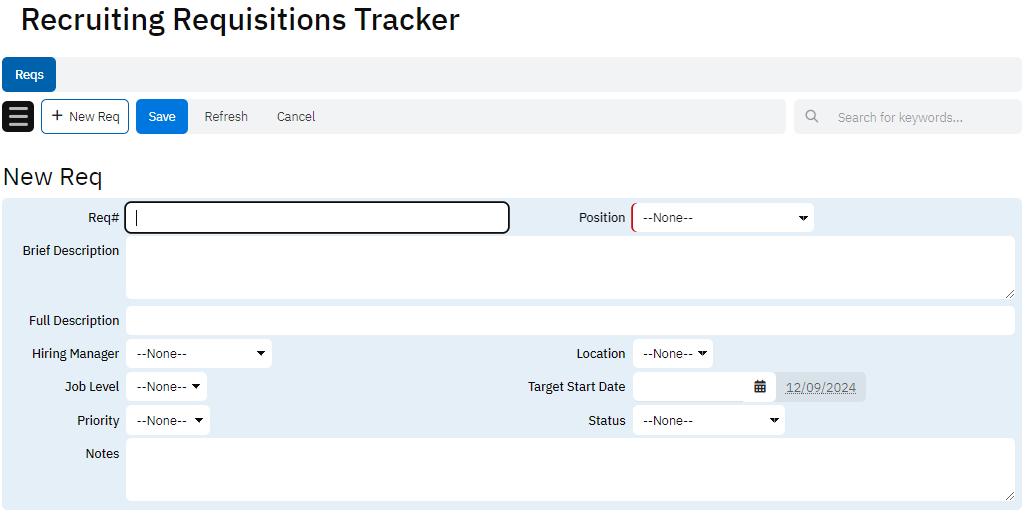Click the Notes field resize corner

pos(1009,495)
